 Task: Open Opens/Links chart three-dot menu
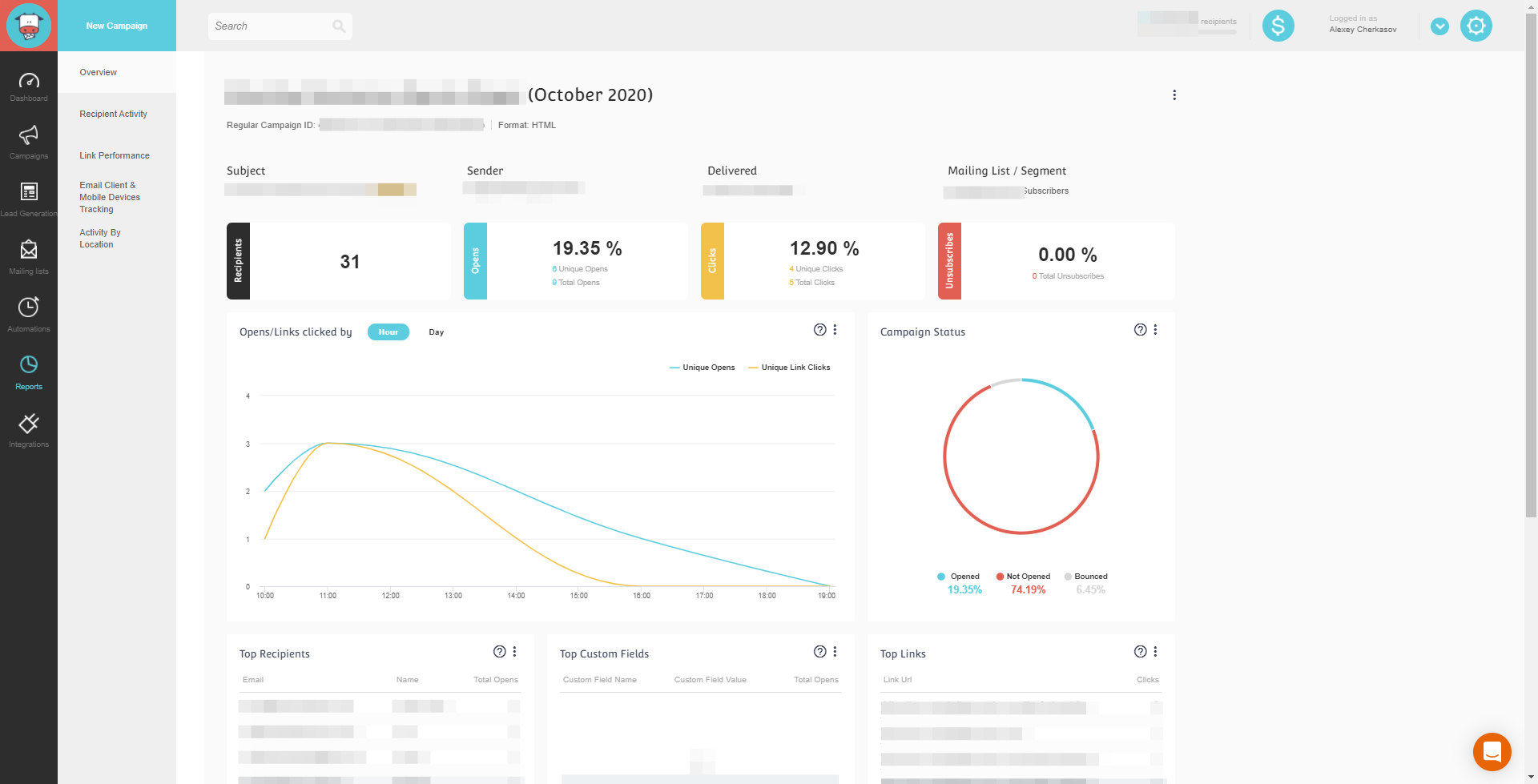(x=835, y=330)
